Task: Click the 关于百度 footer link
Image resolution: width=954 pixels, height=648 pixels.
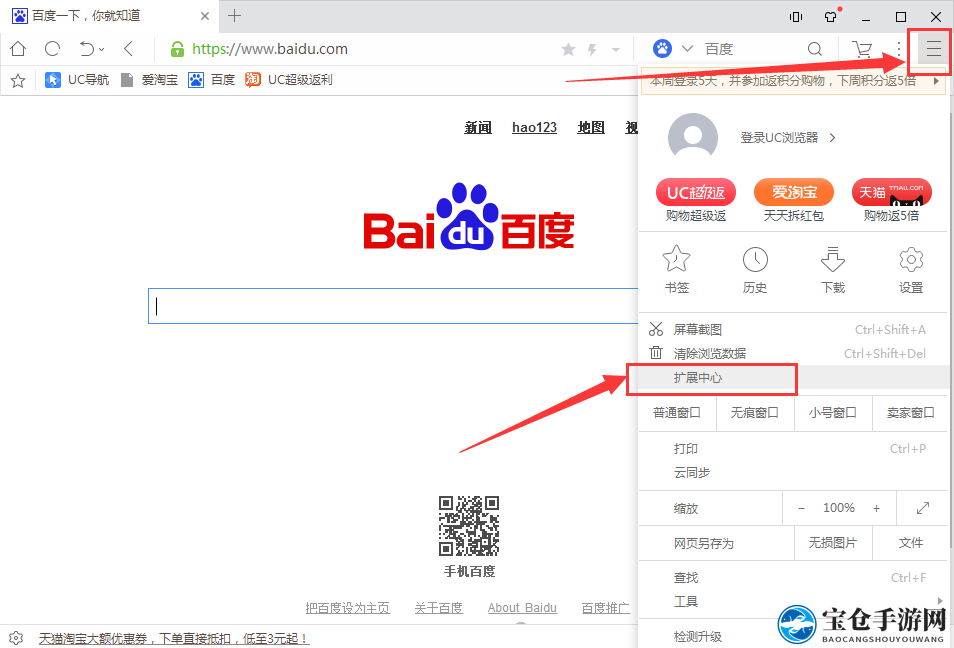Action: [439, 608]
